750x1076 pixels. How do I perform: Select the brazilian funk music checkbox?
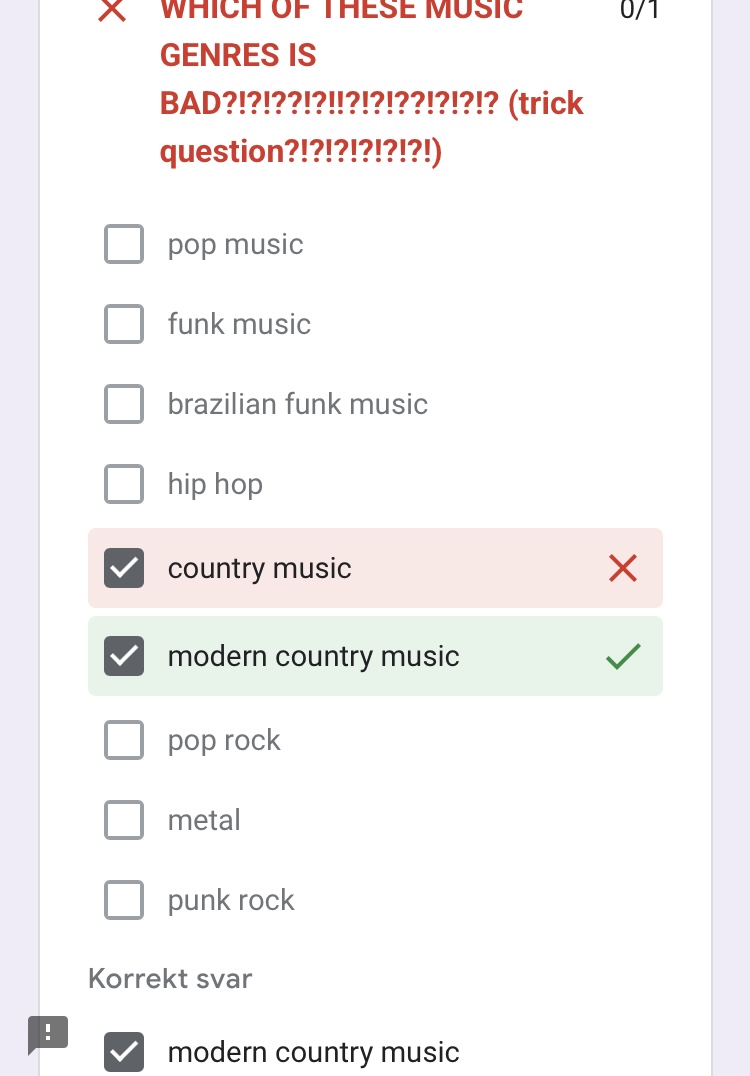click(x=124, y=404)
